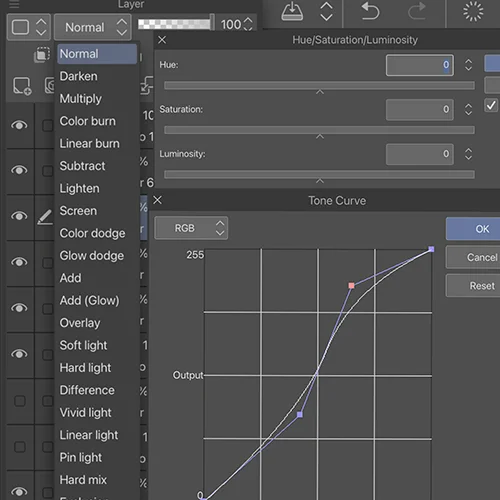
Task: Click the Luminosity value stepper arrows
Action: point(468,154)
